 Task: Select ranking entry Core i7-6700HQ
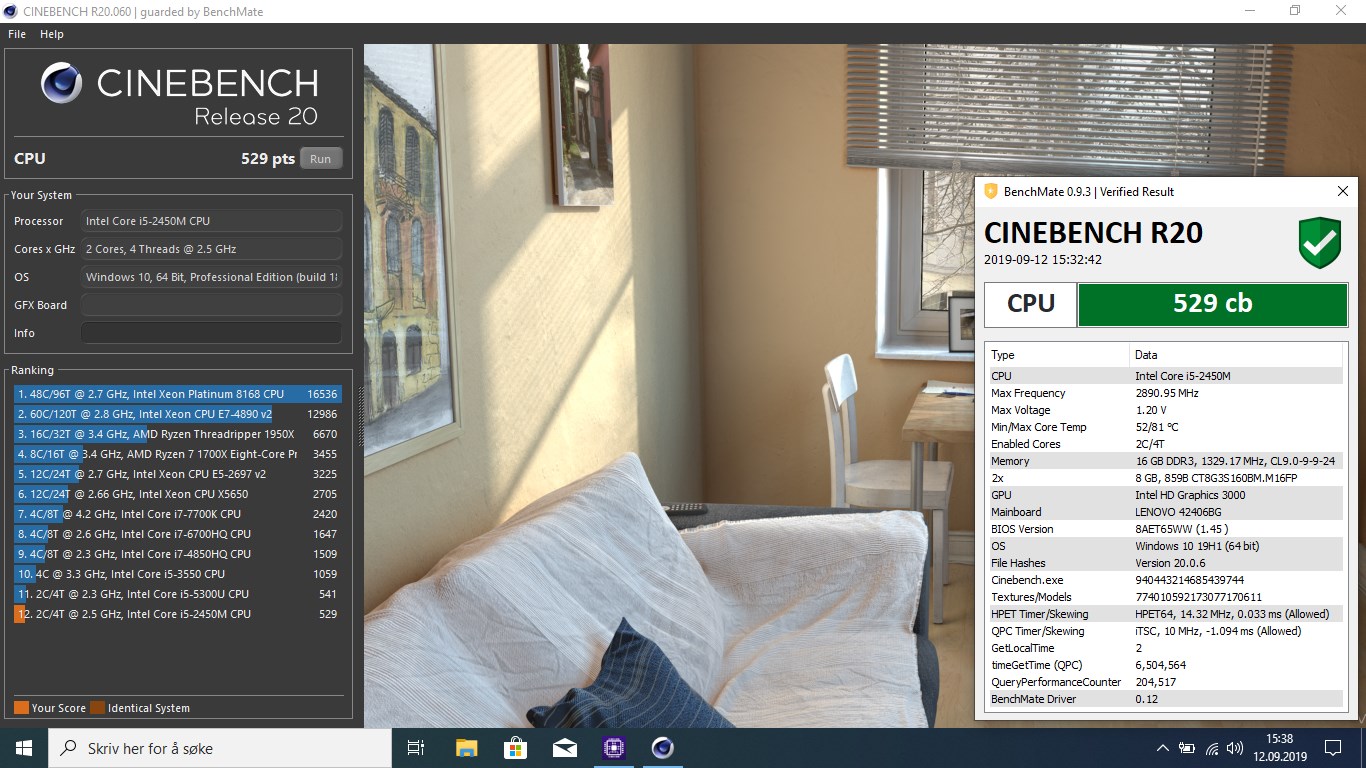click(177, 534)
